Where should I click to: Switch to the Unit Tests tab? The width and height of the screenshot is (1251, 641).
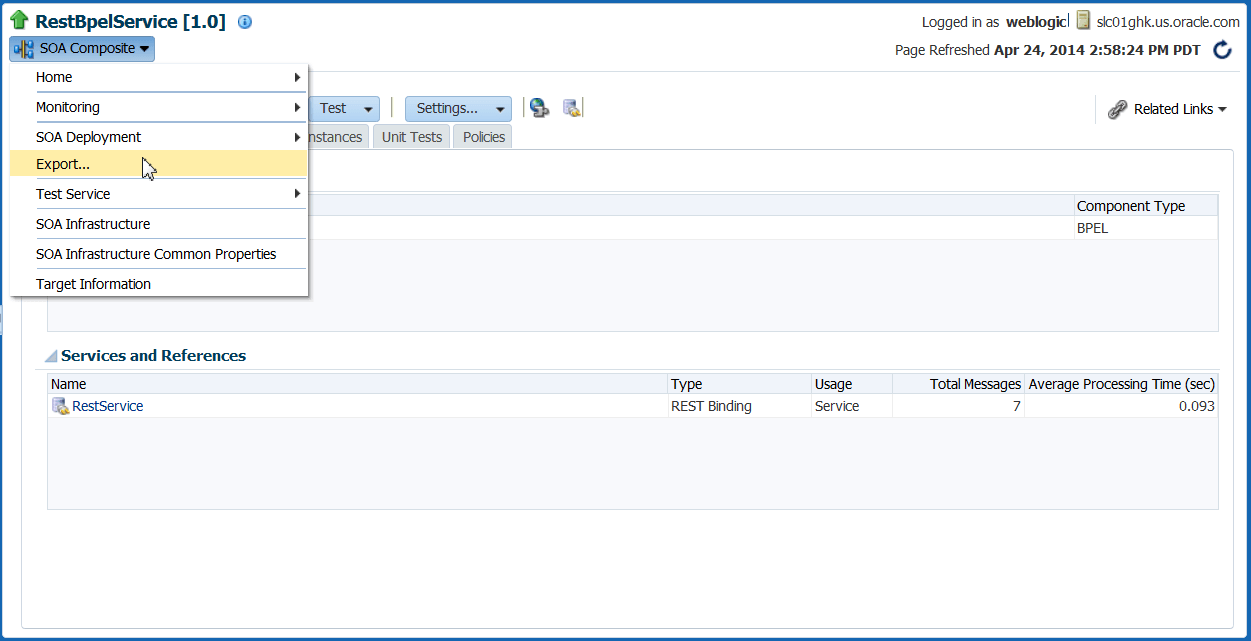point(411,137)
